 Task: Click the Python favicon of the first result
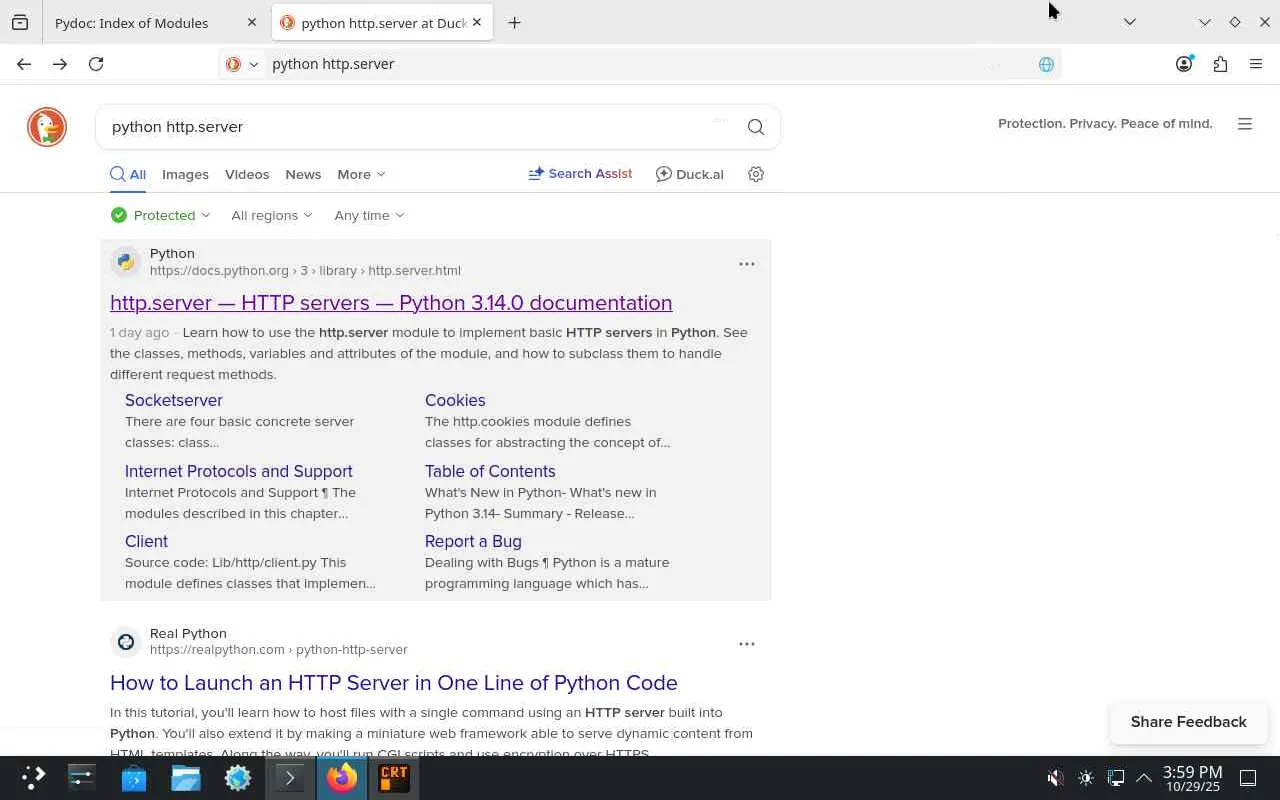(x=126, y=262)
